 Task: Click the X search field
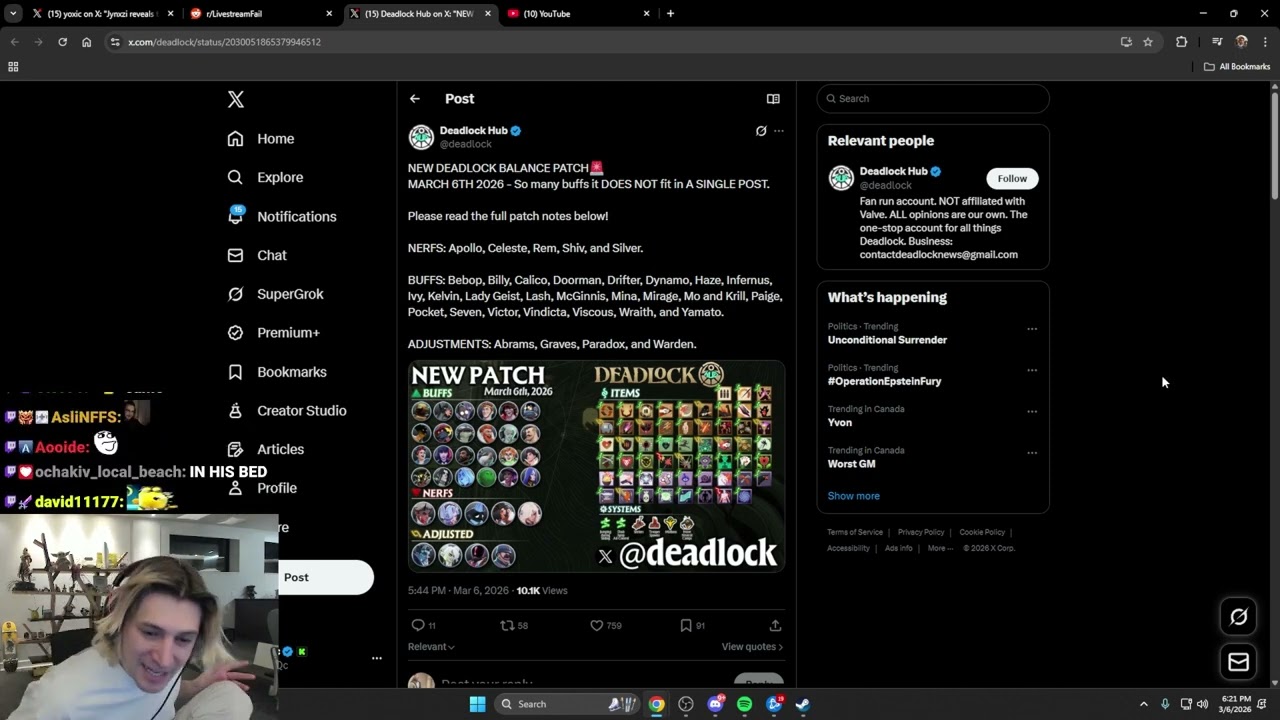point(933,99)
